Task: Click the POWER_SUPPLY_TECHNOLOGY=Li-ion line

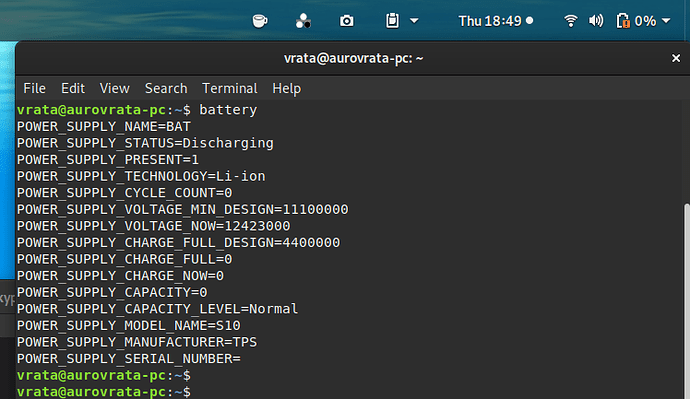Action: coord(141,176)
